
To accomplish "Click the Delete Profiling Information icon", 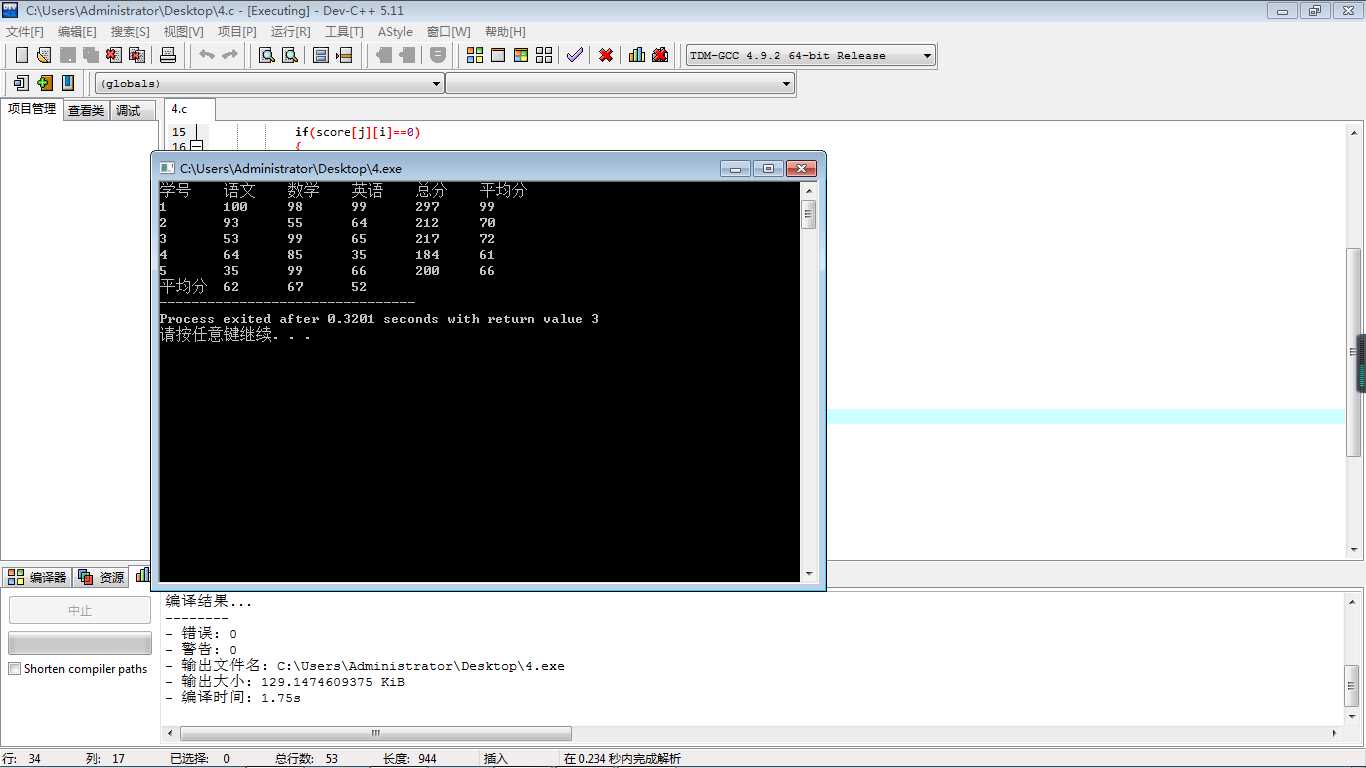I will (660, 55).
